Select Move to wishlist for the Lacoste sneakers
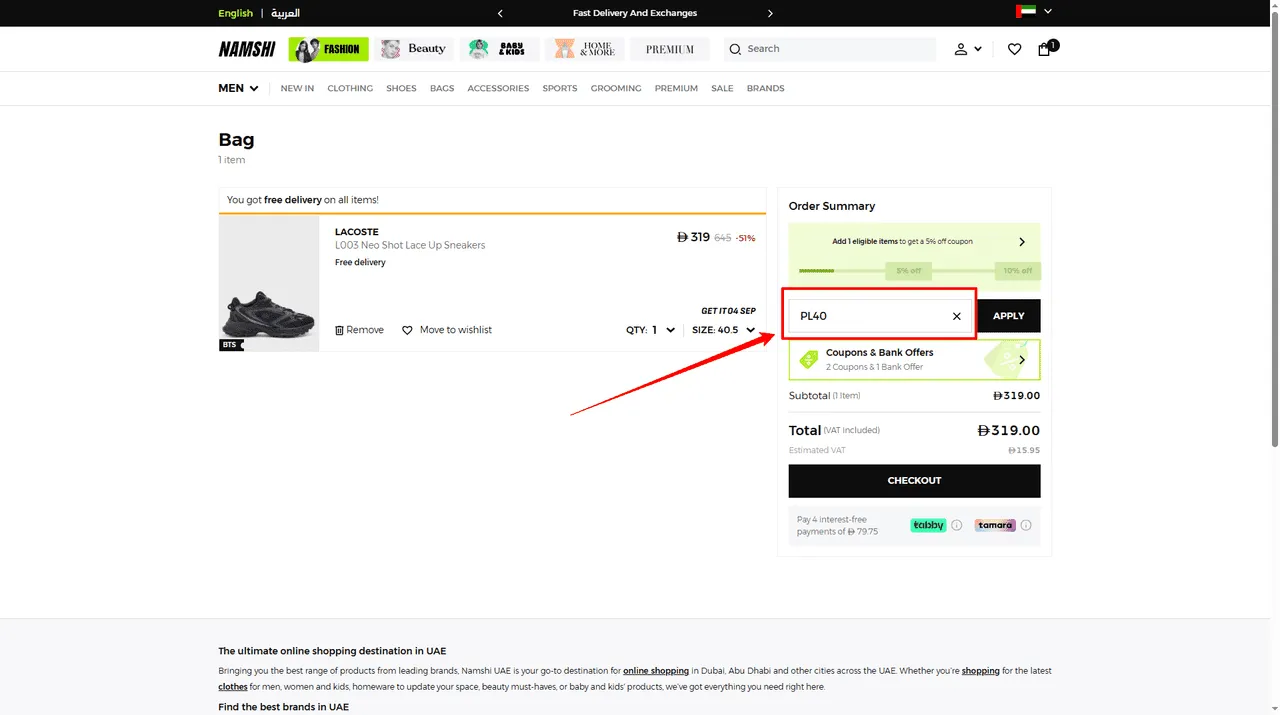Viewport: 1280px width, 715px height. [x=446, y=329]
